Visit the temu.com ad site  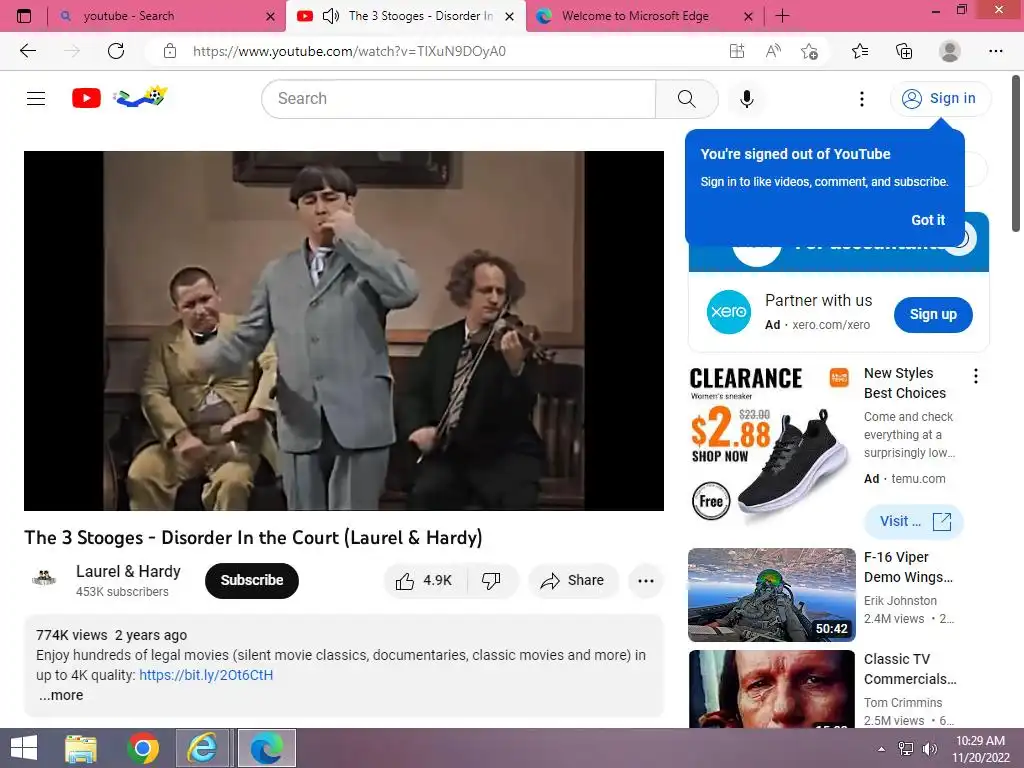pos(914,521)
